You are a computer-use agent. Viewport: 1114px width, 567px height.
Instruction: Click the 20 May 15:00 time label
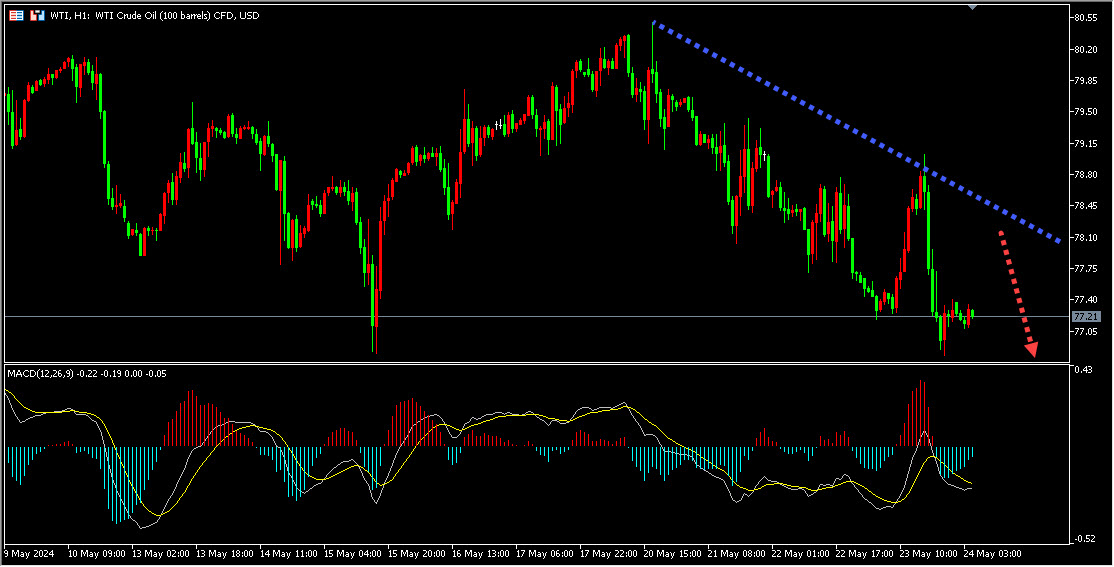coord(674,553)
